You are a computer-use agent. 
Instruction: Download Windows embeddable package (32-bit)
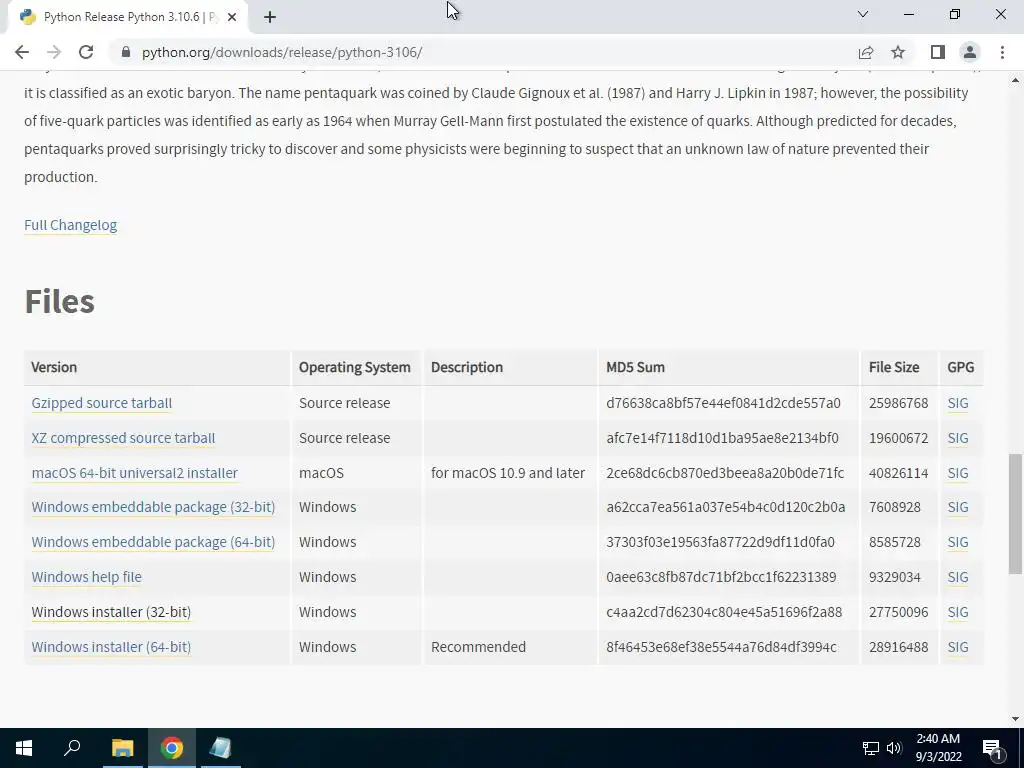pyautogui.click(x=153, y=507)
